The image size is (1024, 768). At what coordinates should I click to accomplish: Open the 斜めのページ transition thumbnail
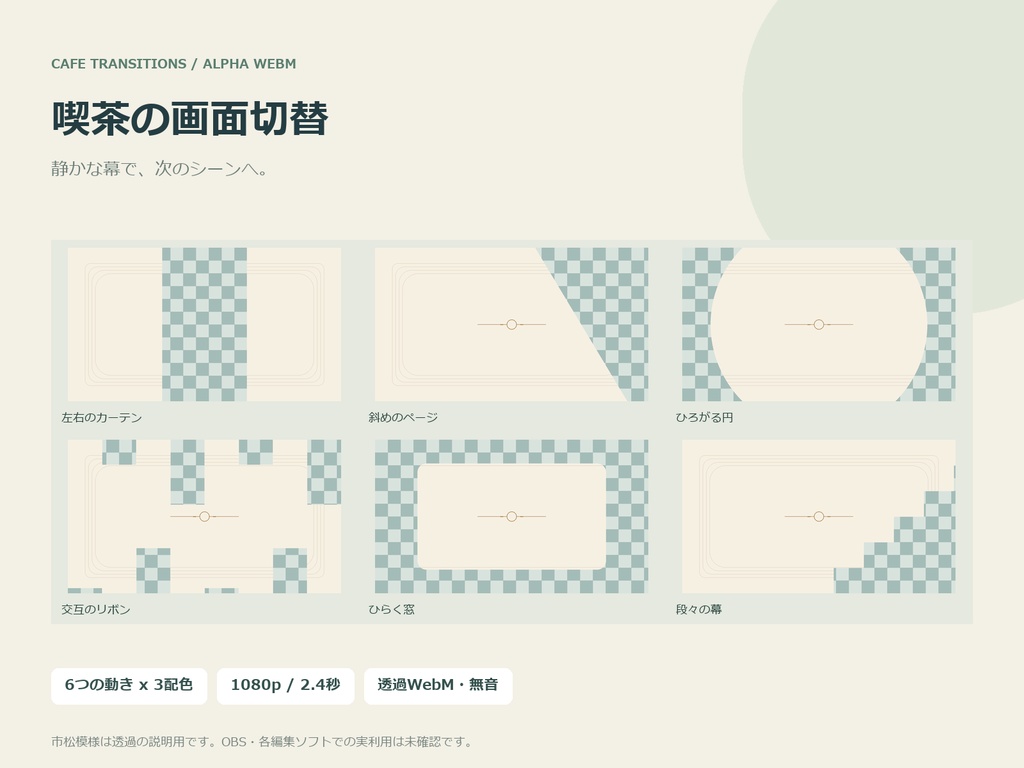click(x=511, y=325)
